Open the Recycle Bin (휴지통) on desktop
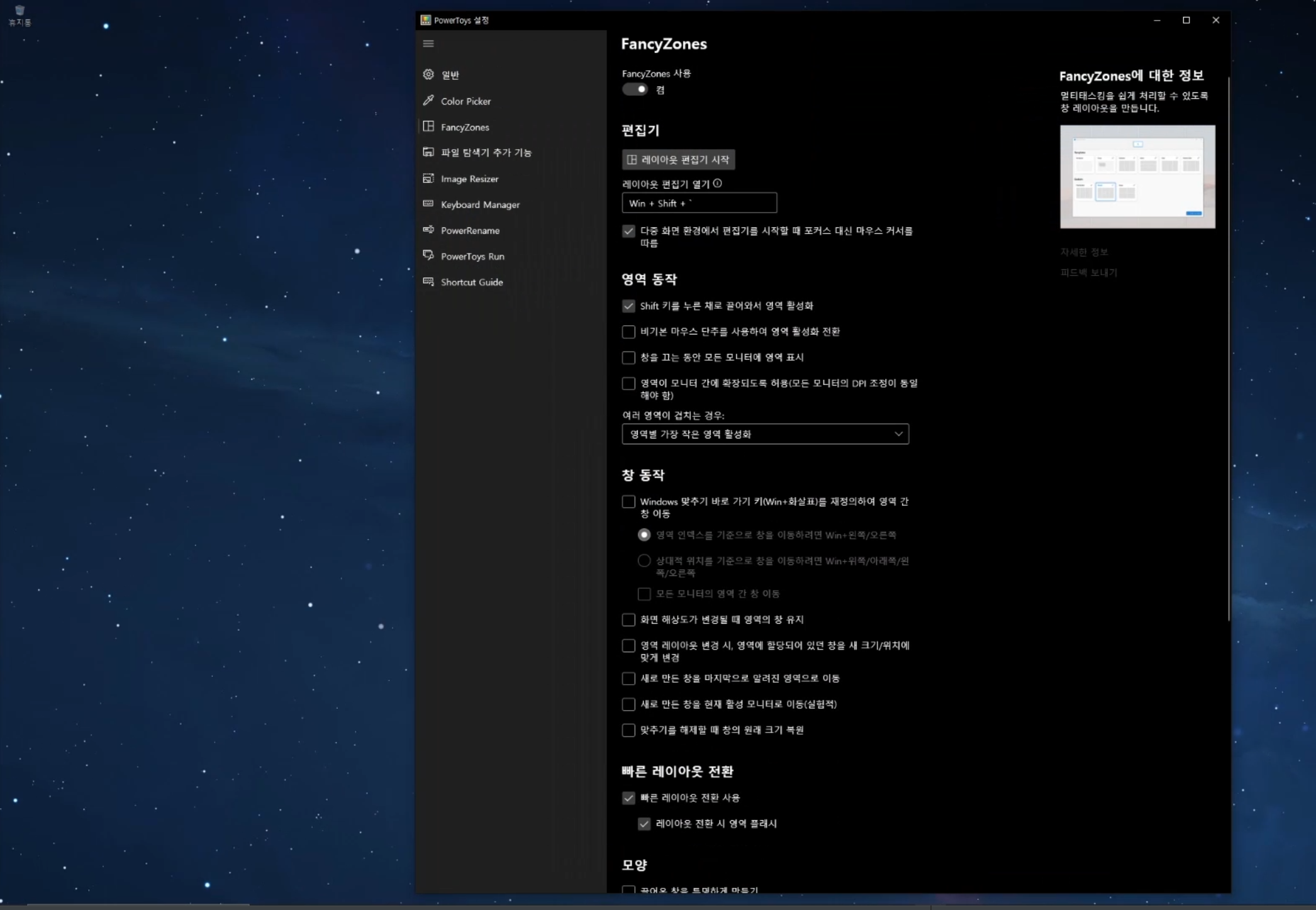This screenshot has height=910, width=1316. 20,16
